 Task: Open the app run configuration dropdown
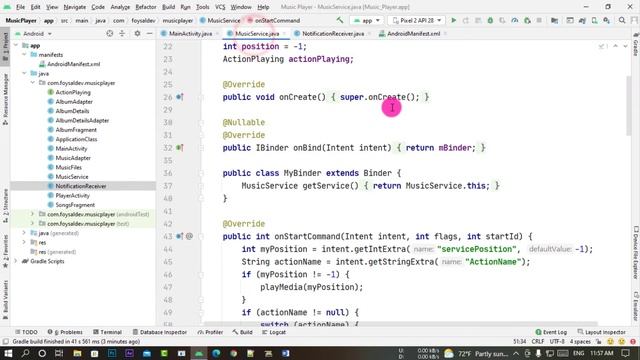pyautogui.click(x=367, y=20)
